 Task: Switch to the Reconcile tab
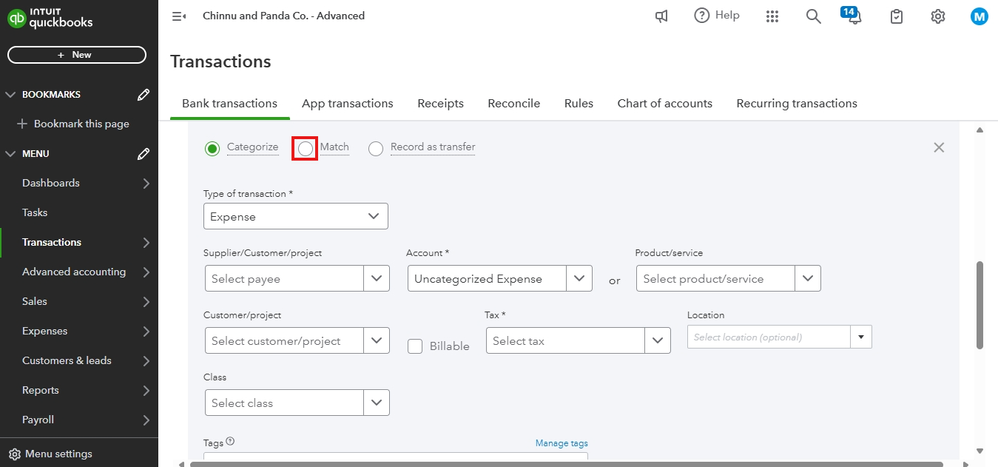point(513,103)
